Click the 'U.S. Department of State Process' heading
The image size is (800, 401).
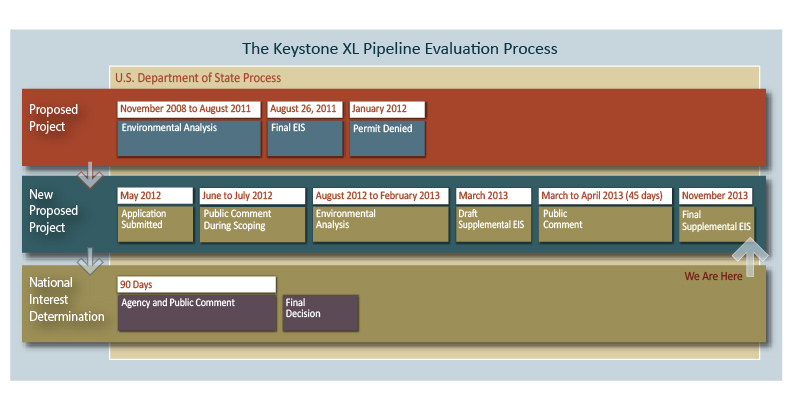point(198,78)
